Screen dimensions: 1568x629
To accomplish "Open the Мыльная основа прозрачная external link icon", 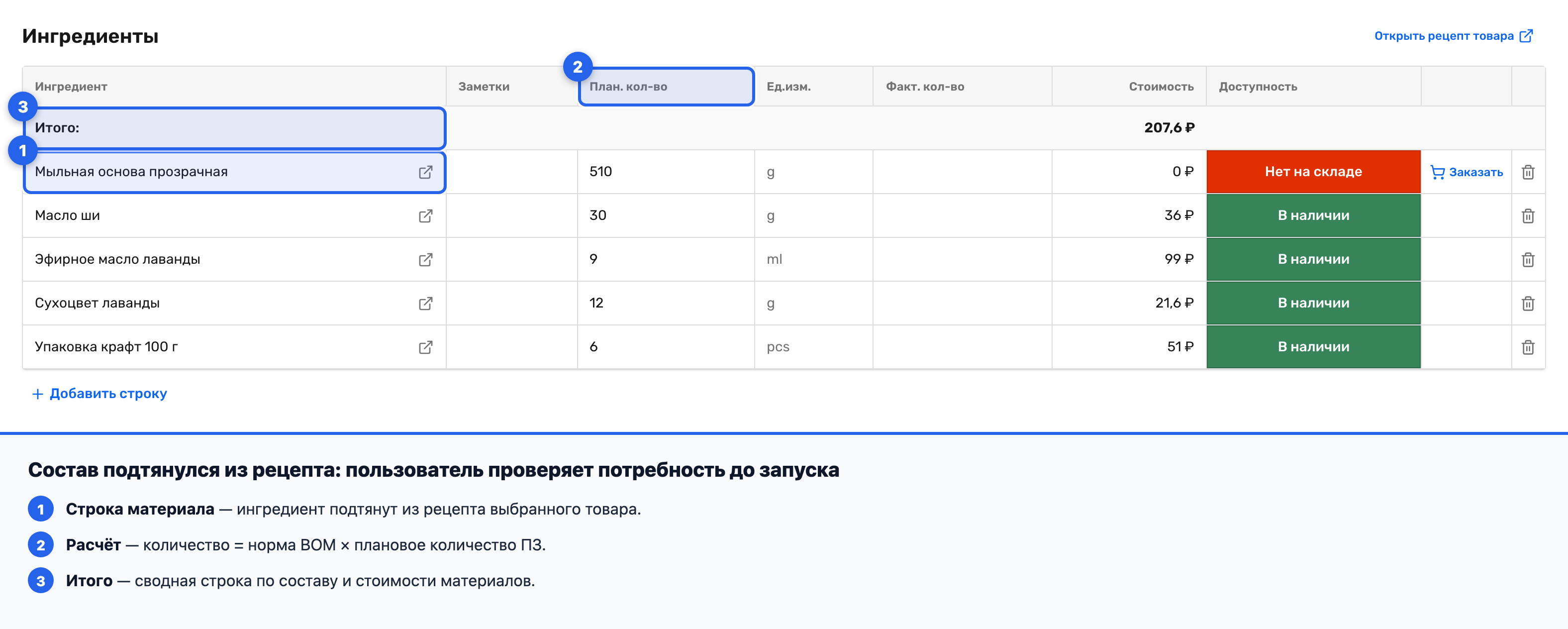I will [425, 172].
